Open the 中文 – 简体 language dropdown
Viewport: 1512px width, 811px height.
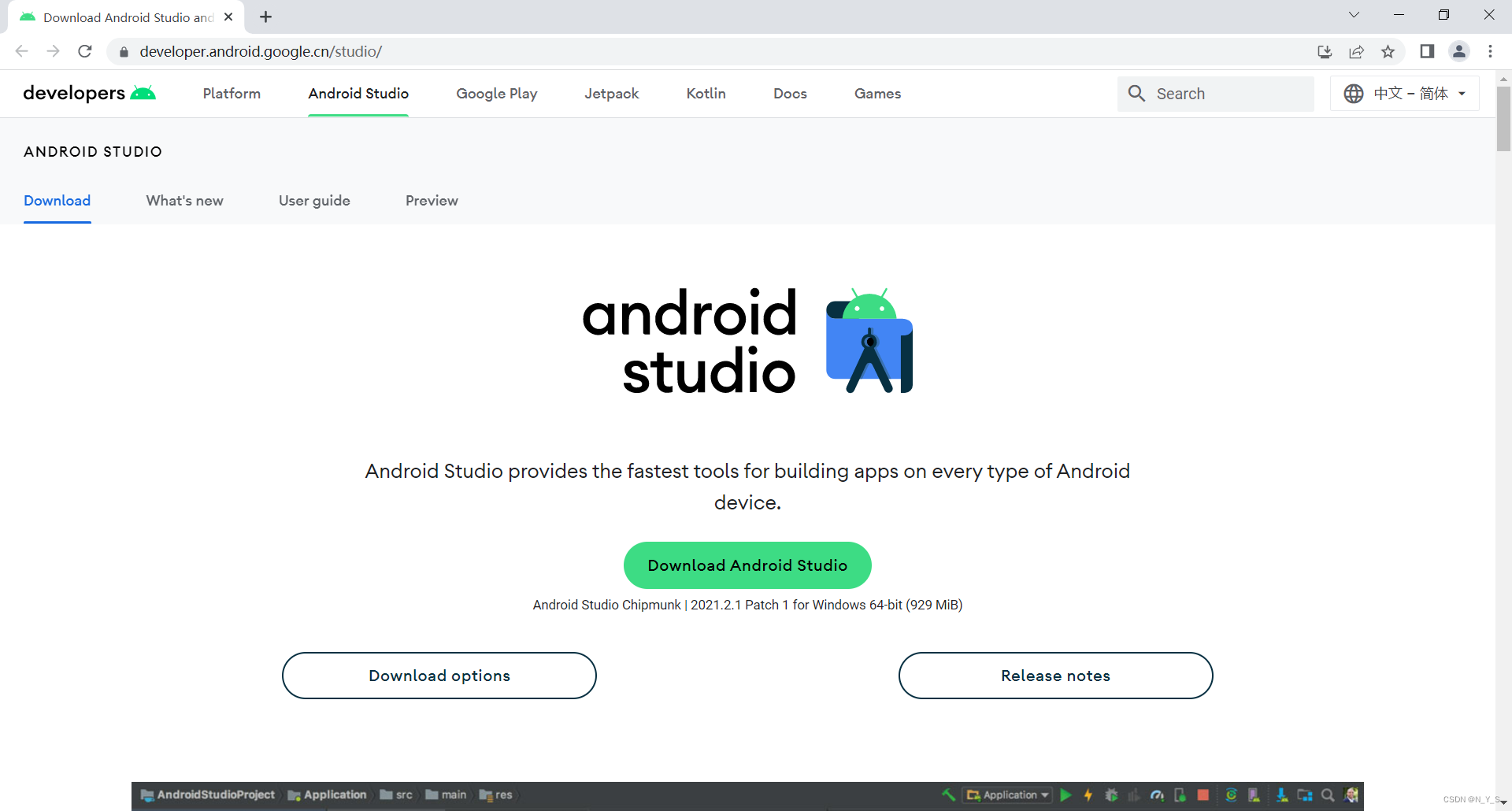tap(1405, 94)
